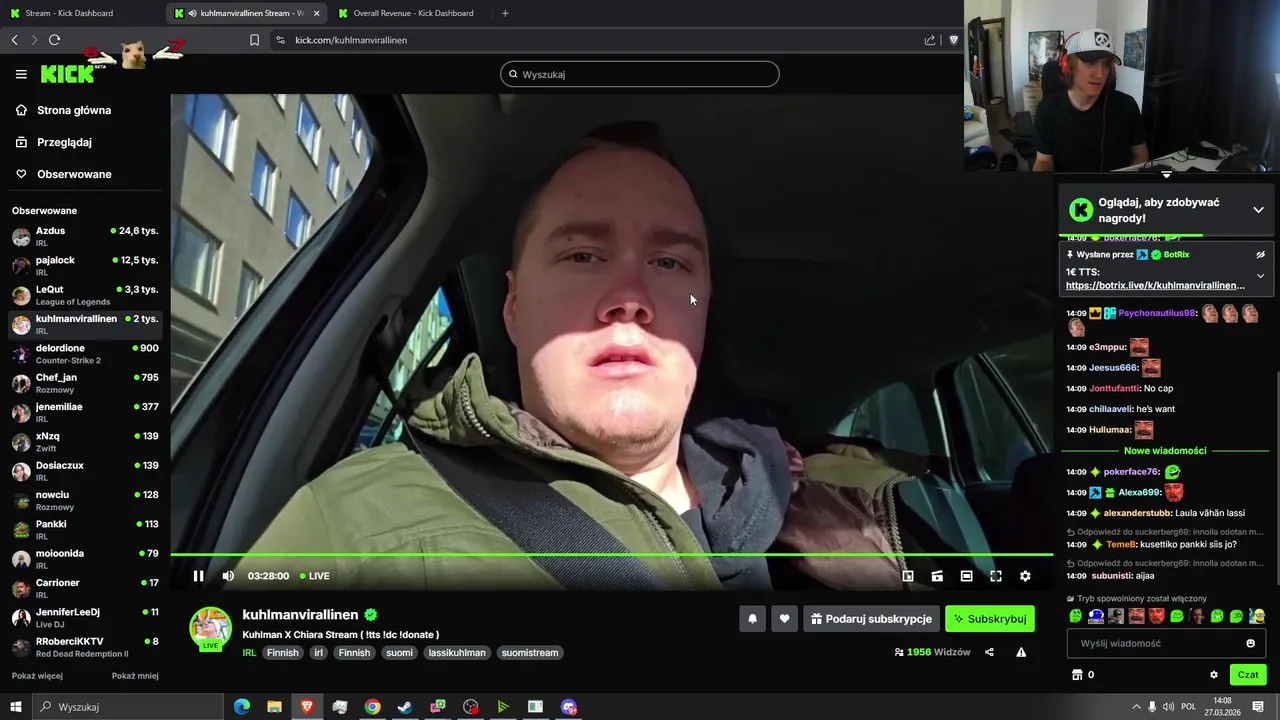
Task: Open Azdus channel in followed list
Action: point(85,237)
